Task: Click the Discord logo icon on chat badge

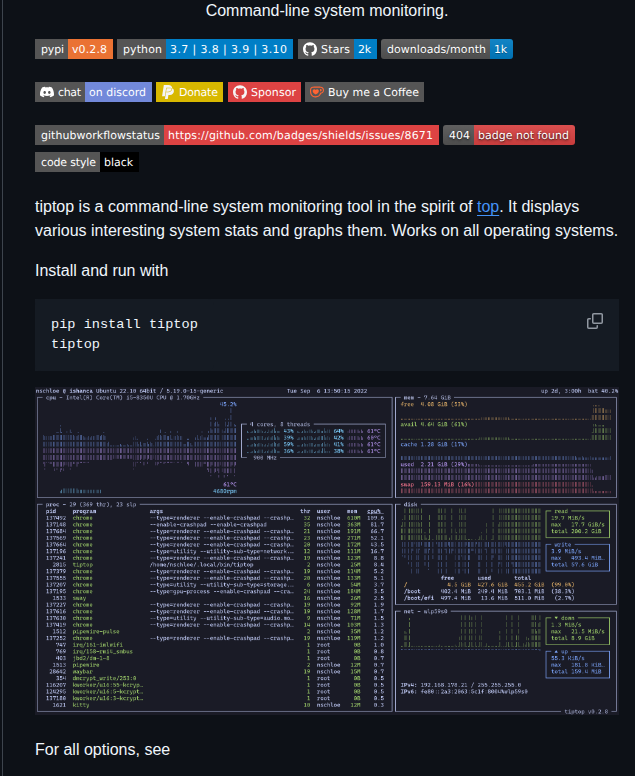Action: 47,92
